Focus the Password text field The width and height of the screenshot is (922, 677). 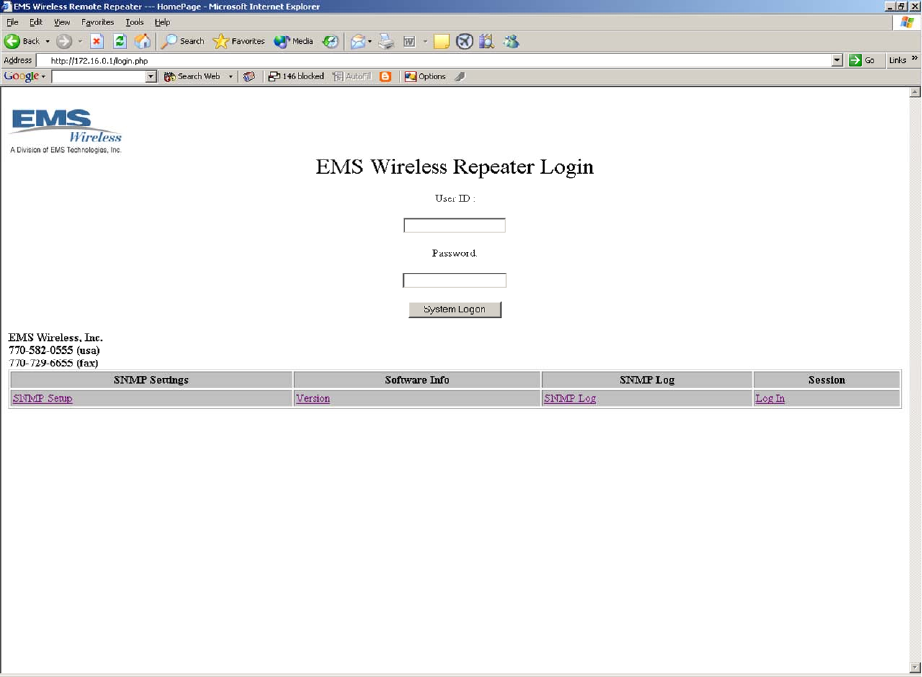pos(455,281)
